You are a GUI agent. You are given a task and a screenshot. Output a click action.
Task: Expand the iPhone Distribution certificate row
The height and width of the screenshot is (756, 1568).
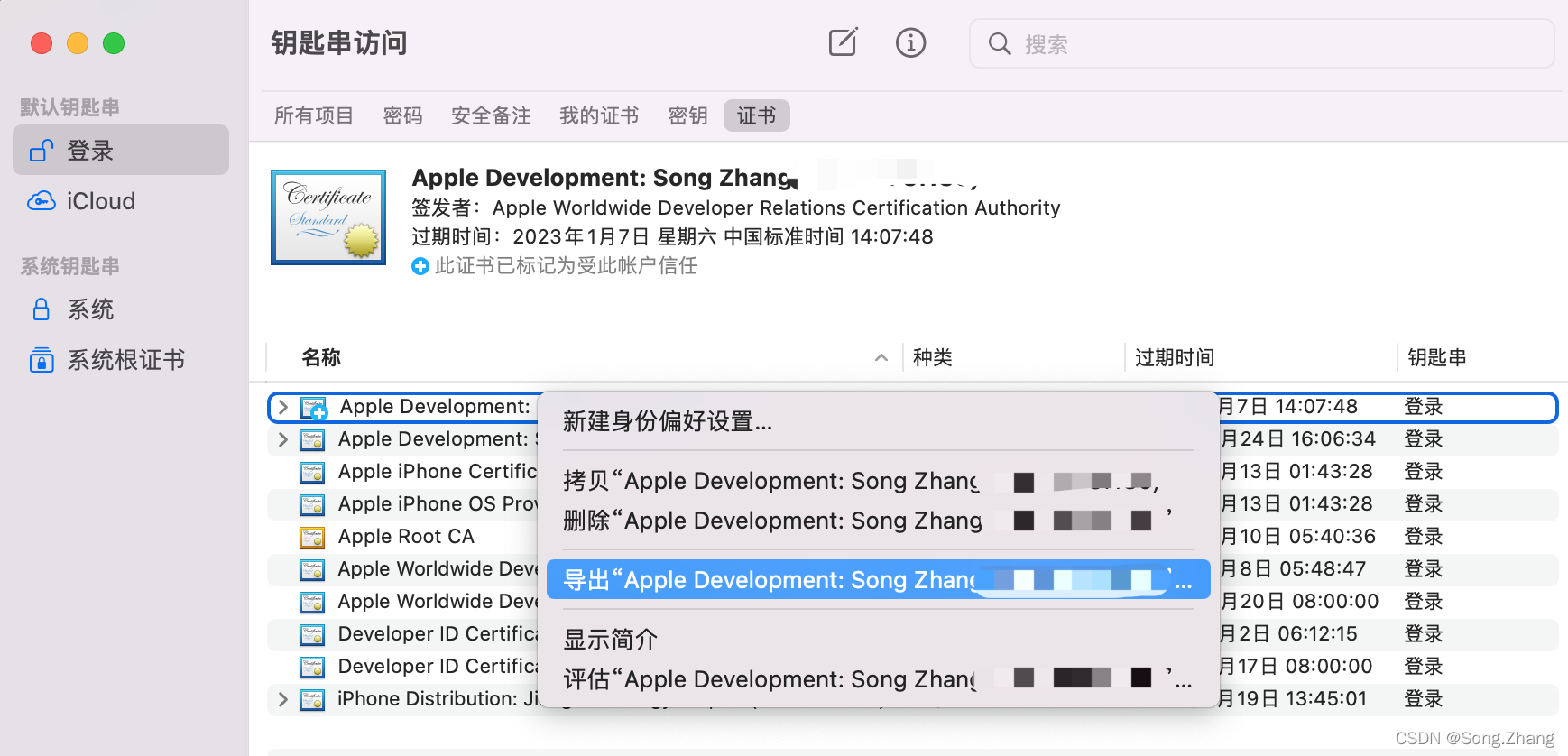pyautogui.click(x=283, y=699)
